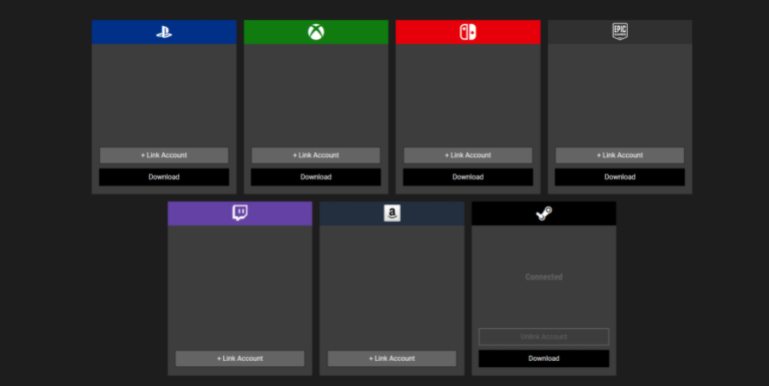Click the Xbox logo icon
769x386 pixels.
[x=316, y=32]
